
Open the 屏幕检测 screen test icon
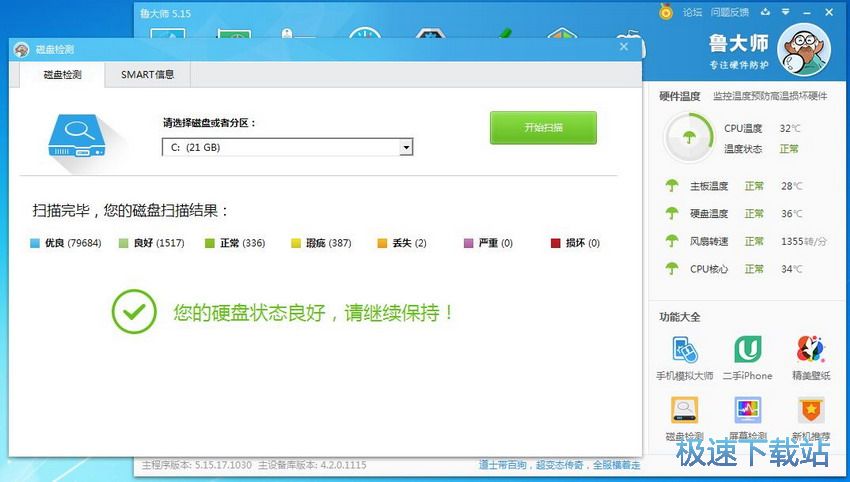click(x=748, y=410)
